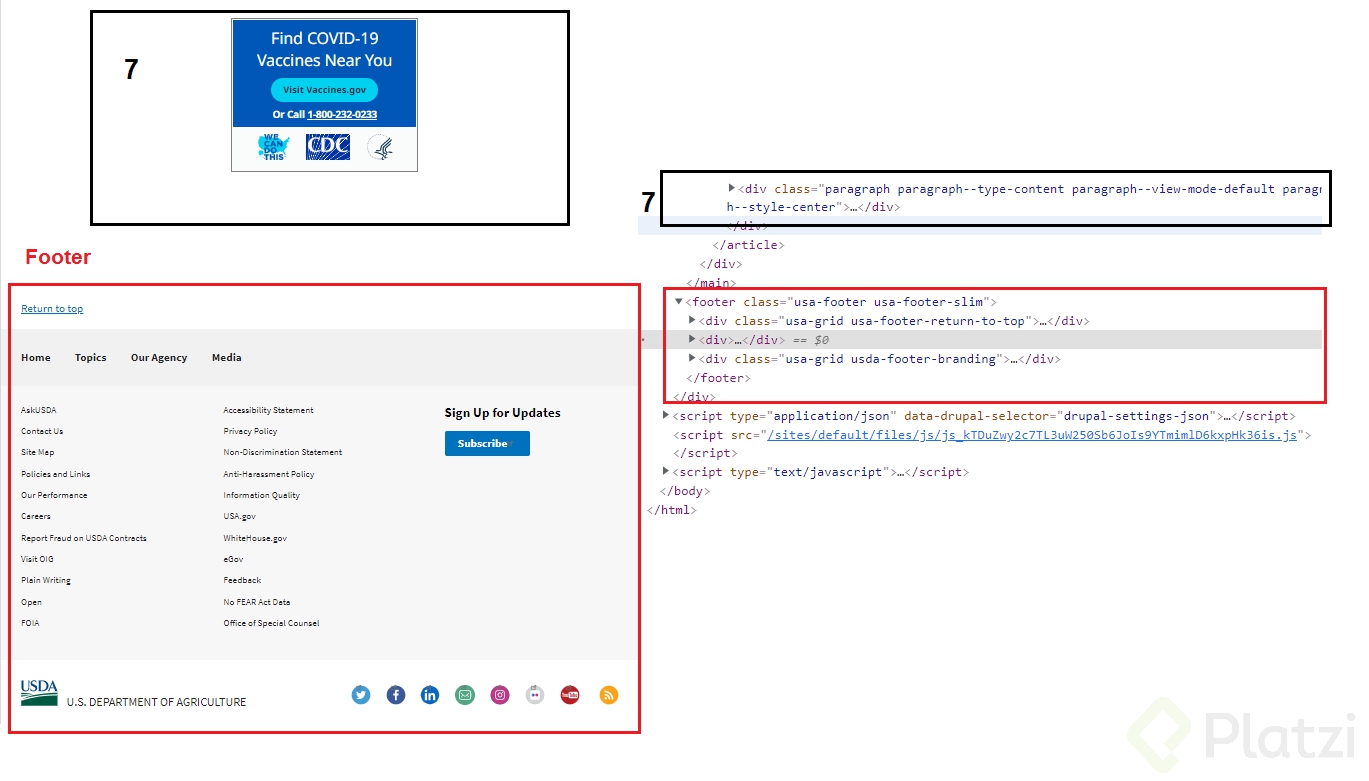The height and width of the screenshot is (781, 1369).
Task: Open the Visit OIG footer link
Action: pos(38,559)
